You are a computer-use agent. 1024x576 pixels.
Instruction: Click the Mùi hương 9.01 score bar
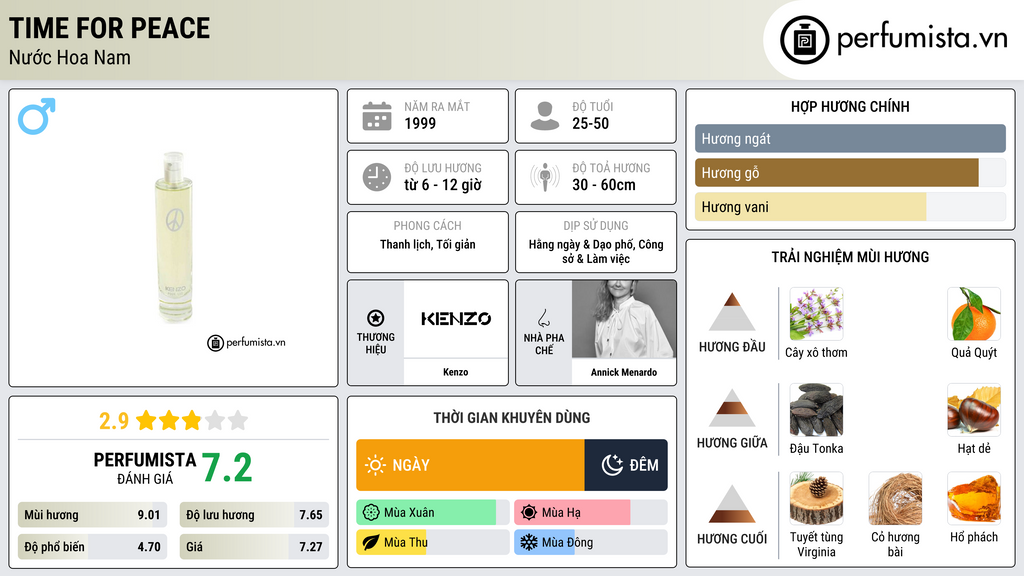point(93,515)
